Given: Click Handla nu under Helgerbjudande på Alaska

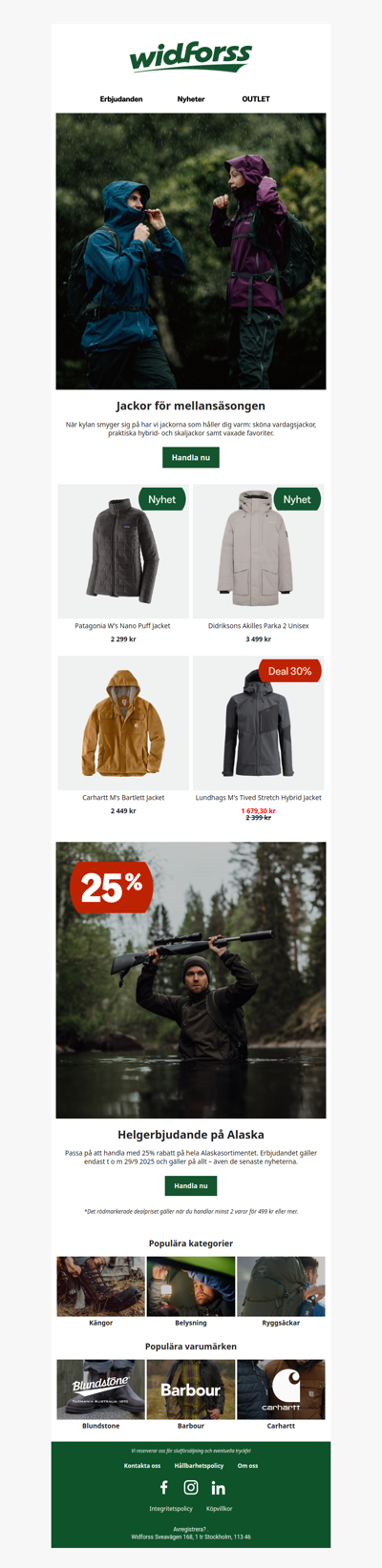Looking at the screenshot, I should (x=191, y=1185).
